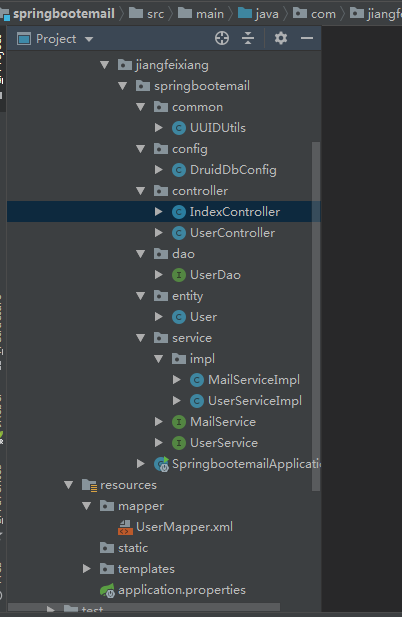Click the Collapse All icon in Project toolbar
402x617 pixels.
248,38
